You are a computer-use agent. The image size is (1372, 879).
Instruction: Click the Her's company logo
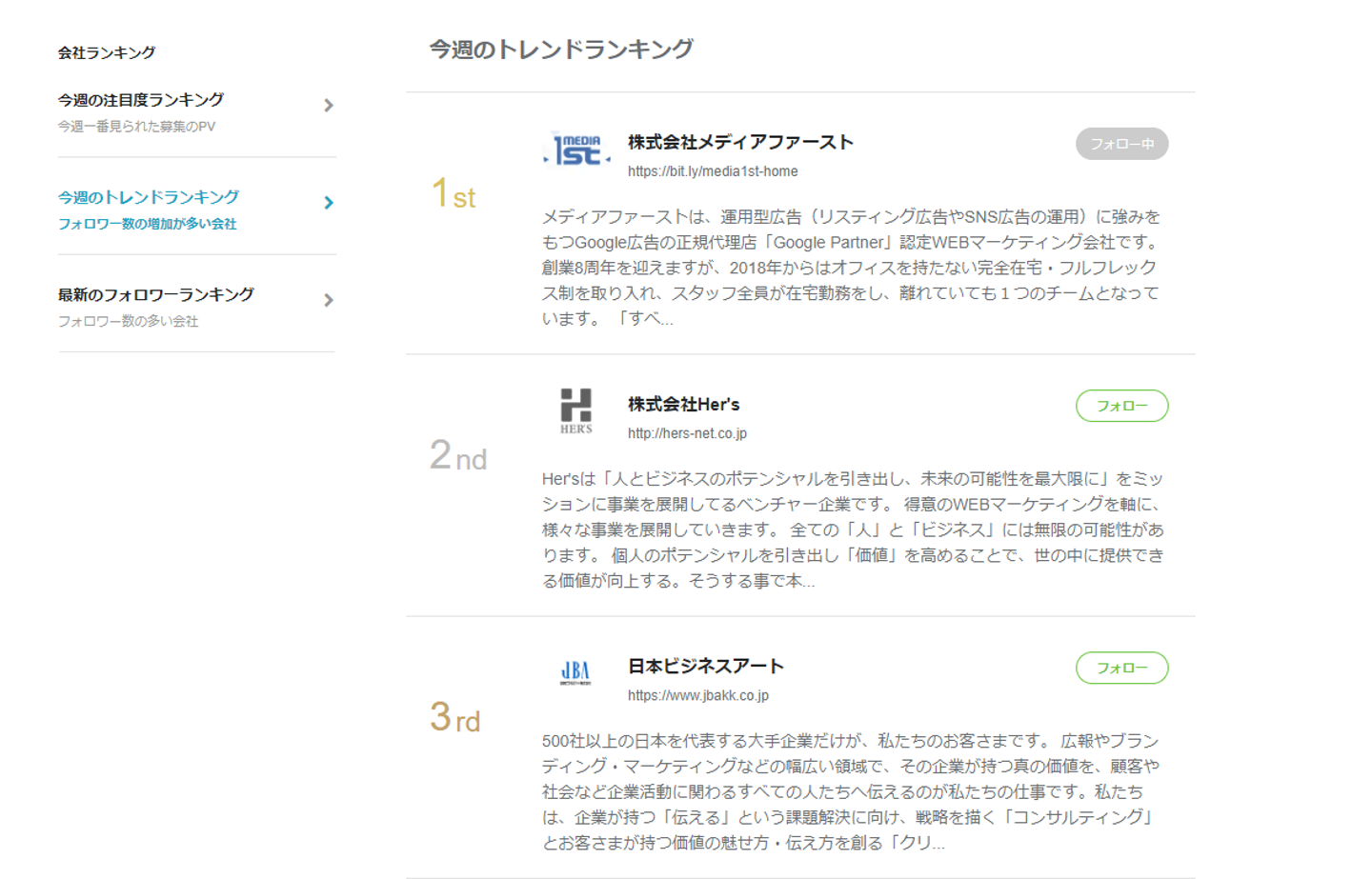click(575, 410)
